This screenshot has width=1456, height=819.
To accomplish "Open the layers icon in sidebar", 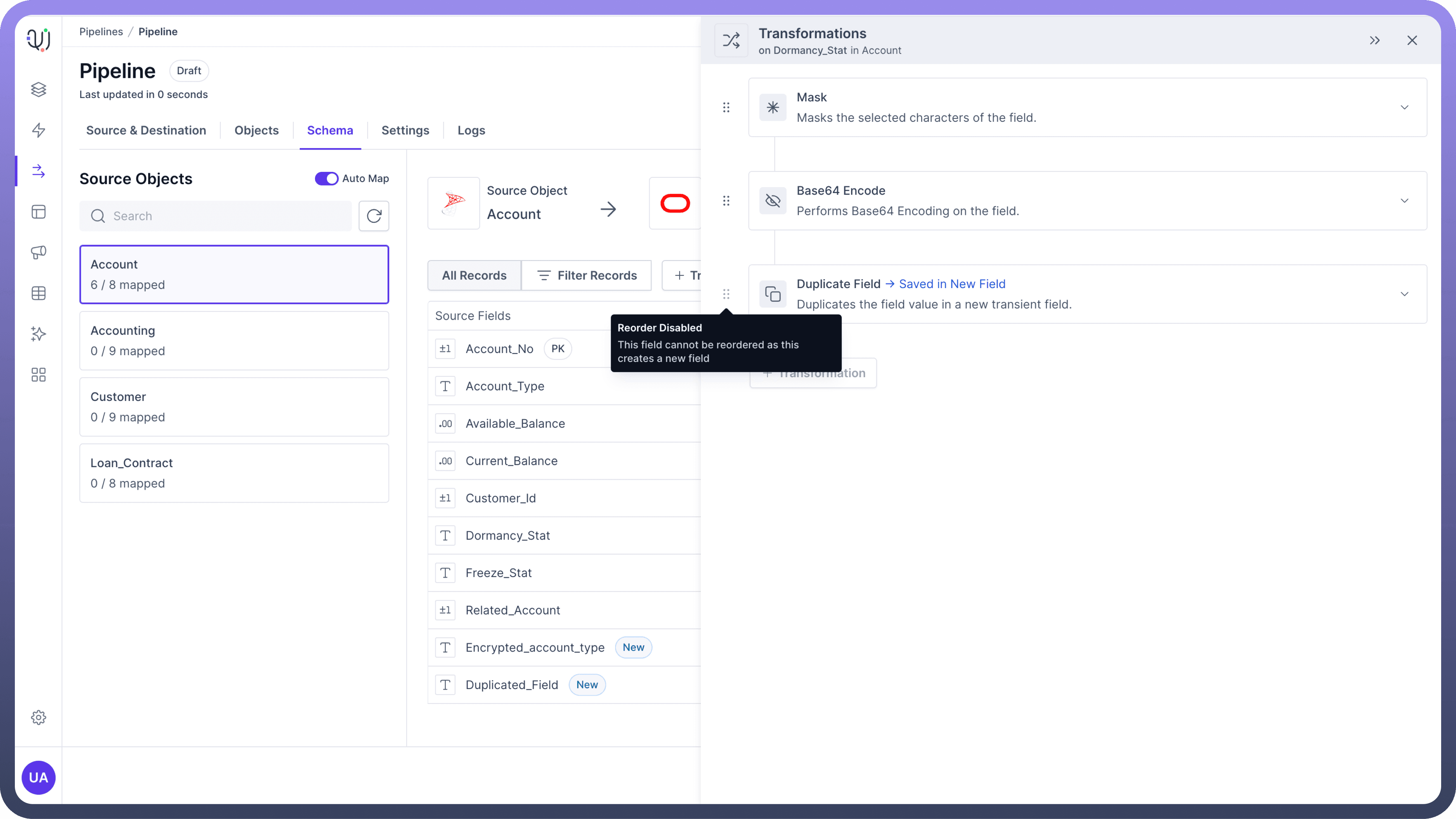I will (x=38, y=89).
